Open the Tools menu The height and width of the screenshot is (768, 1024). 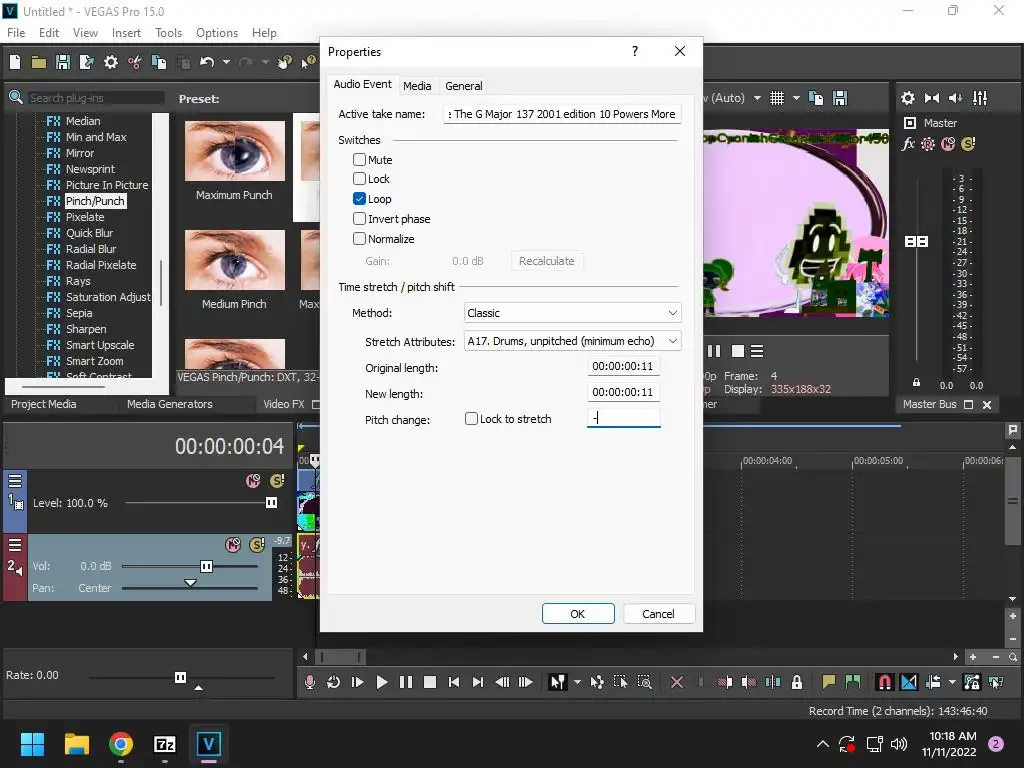[168, 33]
